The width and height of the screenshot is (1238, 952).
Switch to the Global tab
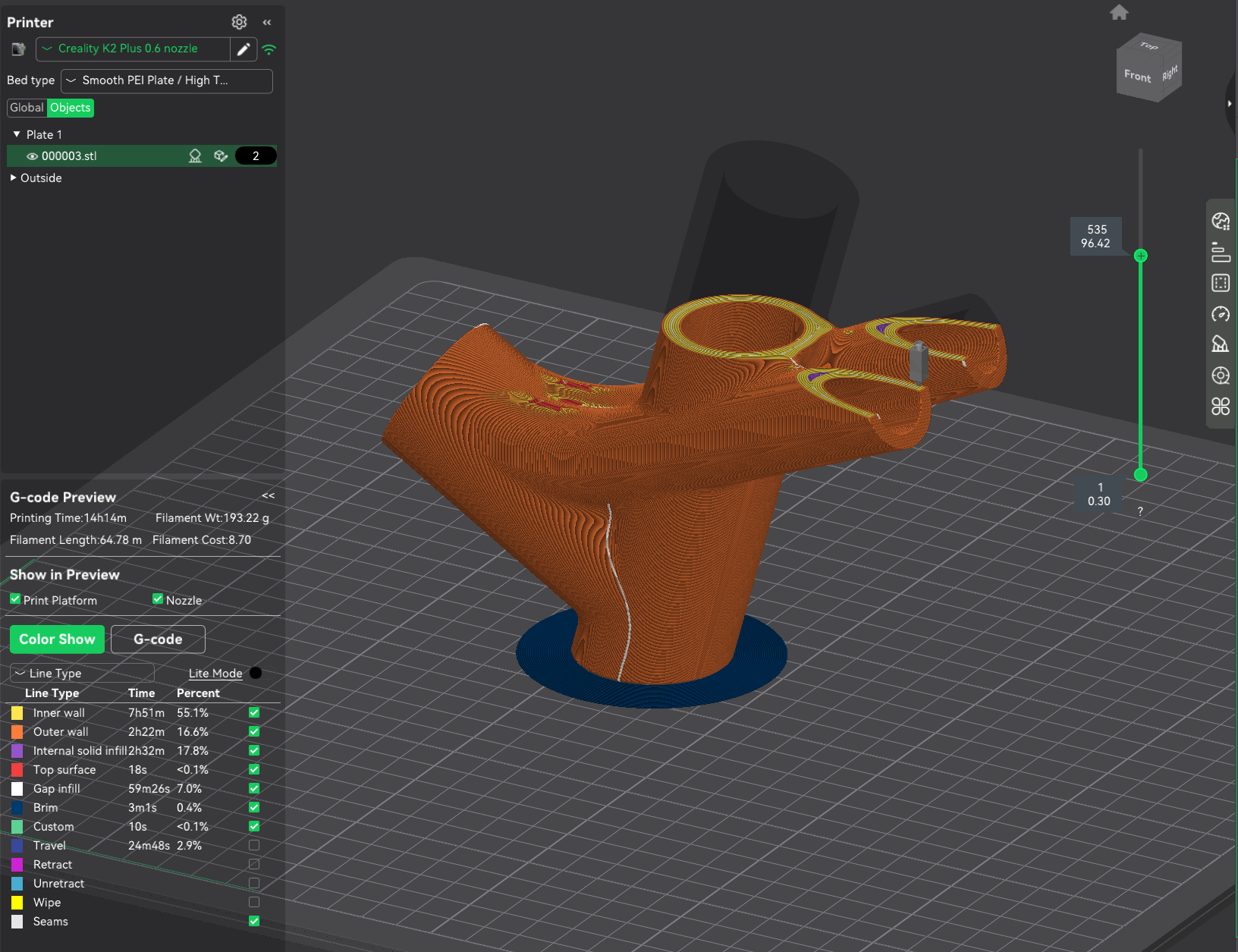(27, 108)
